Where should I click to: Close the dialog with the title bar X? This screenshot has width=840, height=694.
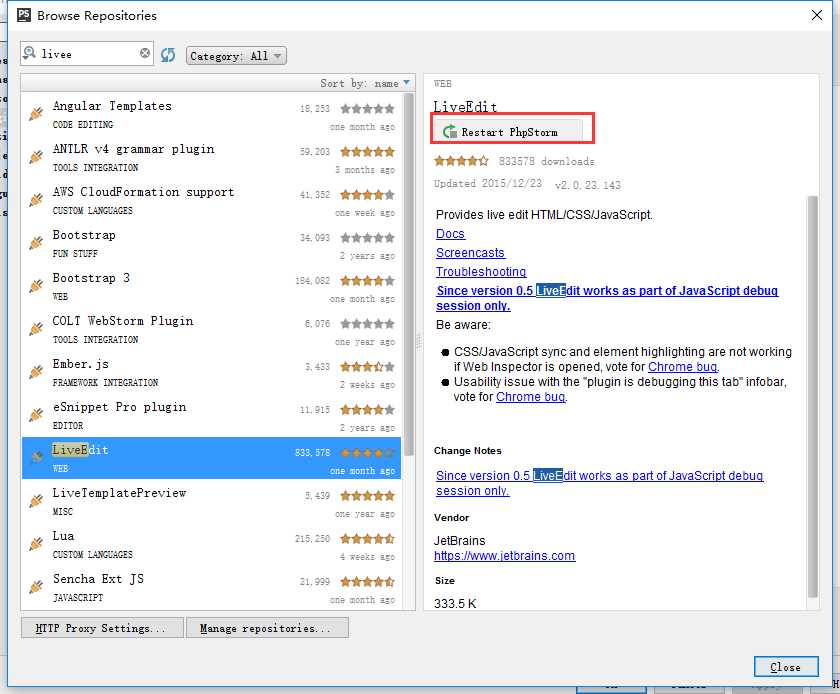coord(816,15)
